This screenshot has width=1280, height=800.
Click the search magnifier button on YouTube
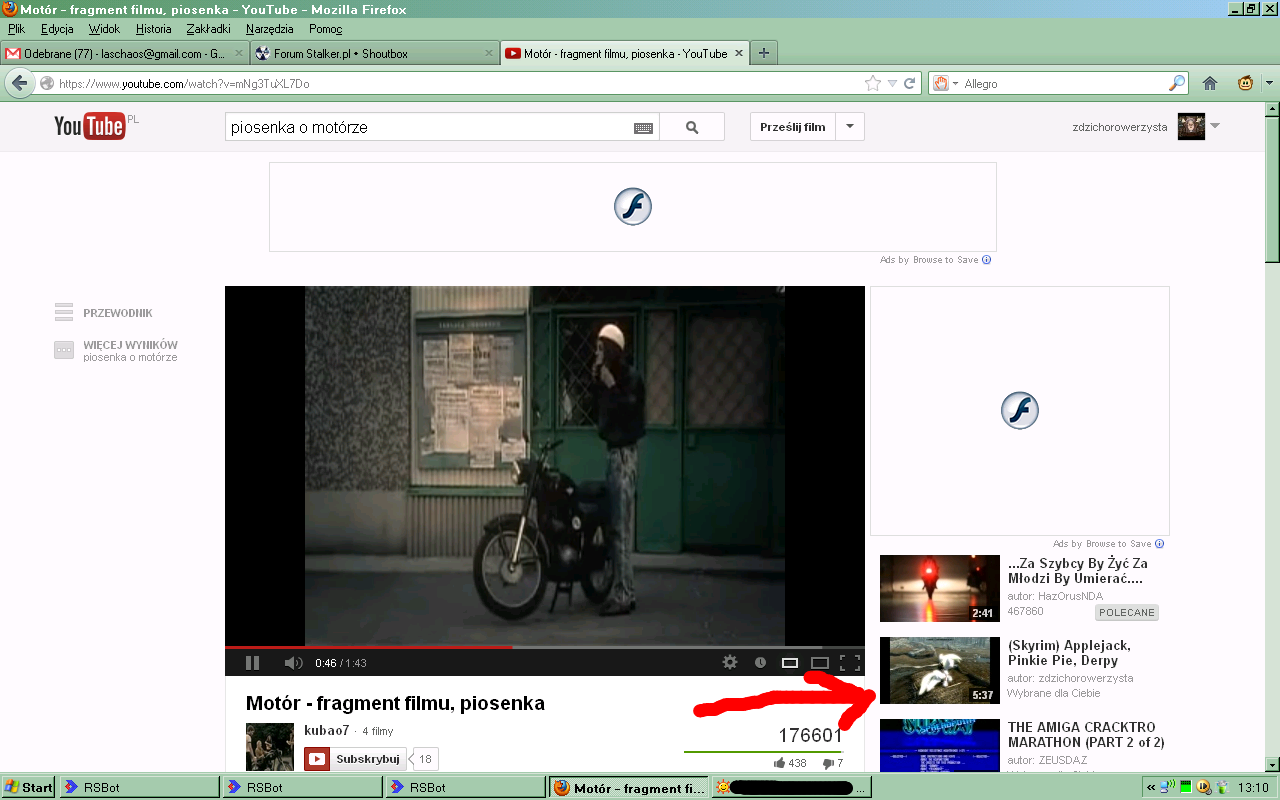tap(692, 127)
